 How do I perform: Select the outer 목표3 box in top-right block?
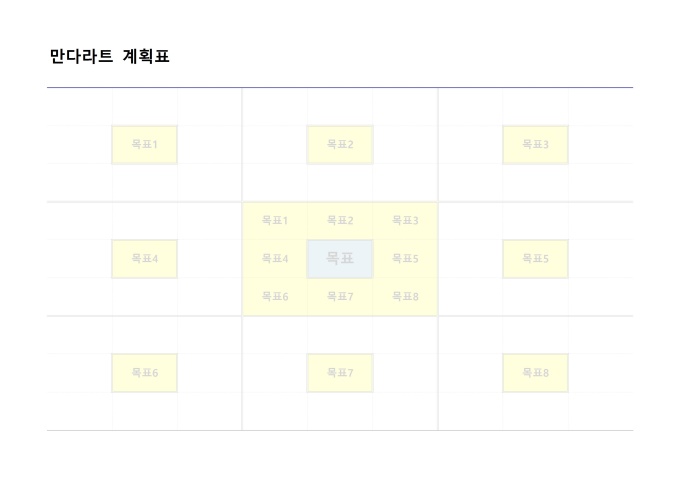click(535, 145)
